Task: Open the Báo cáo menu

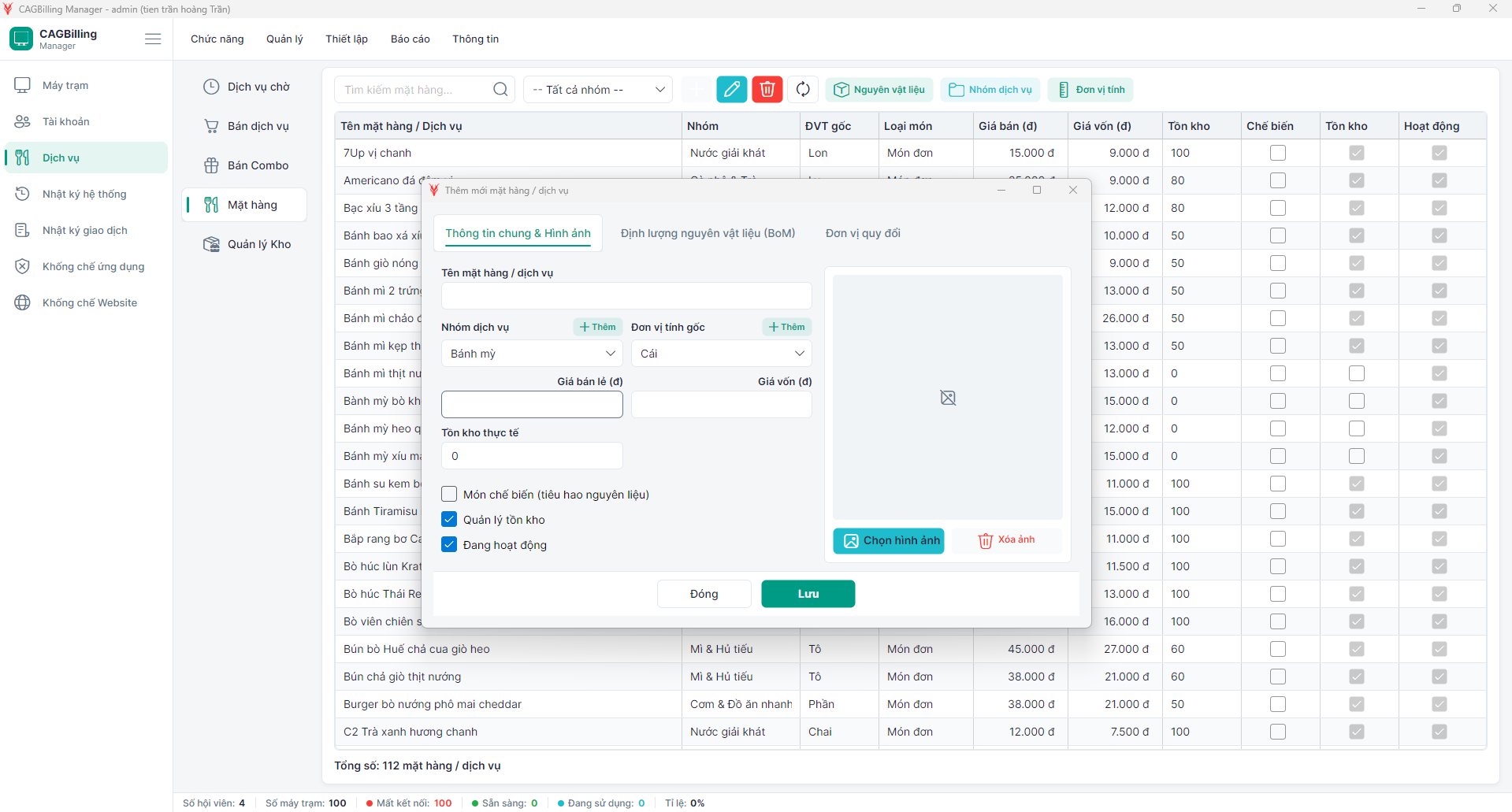Action: (411, 39)
